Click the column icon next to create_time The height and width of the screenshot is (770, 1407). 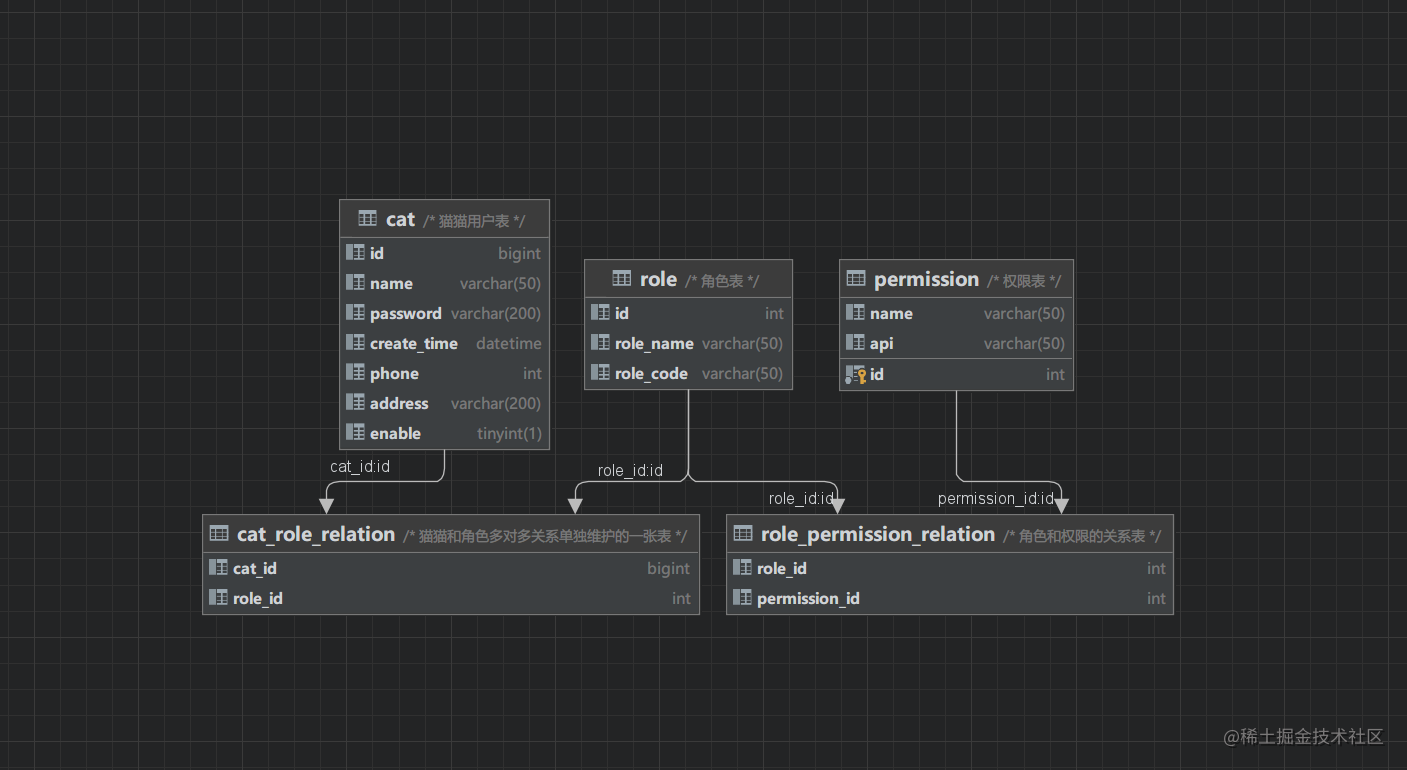point(356,343)
